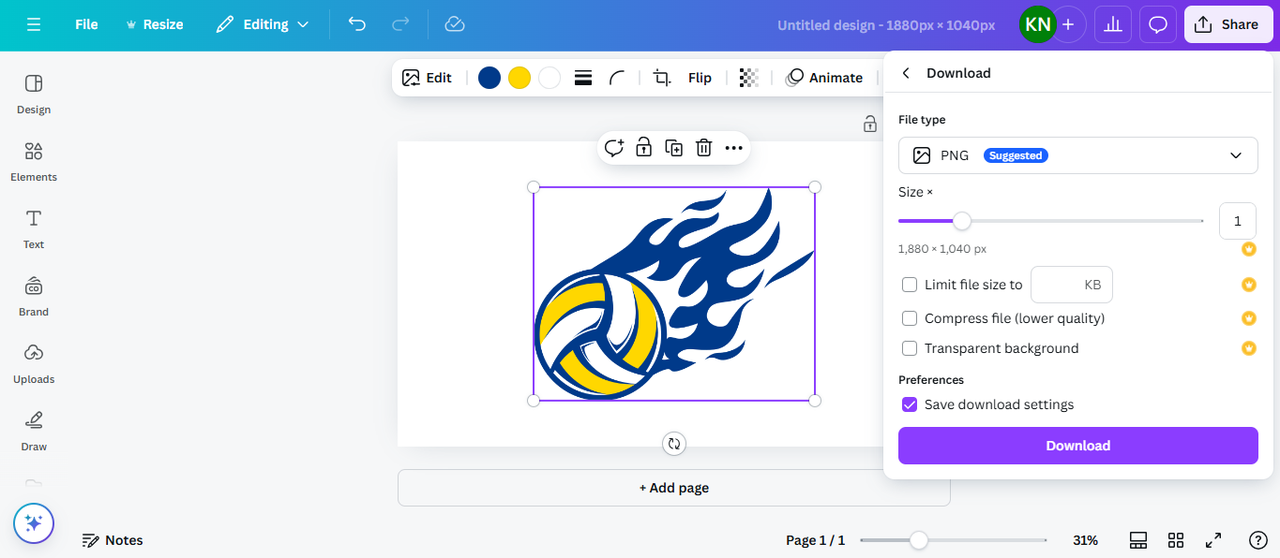Open more options three-dot menu
The image size is (1280, 558).
click(734, 148)
